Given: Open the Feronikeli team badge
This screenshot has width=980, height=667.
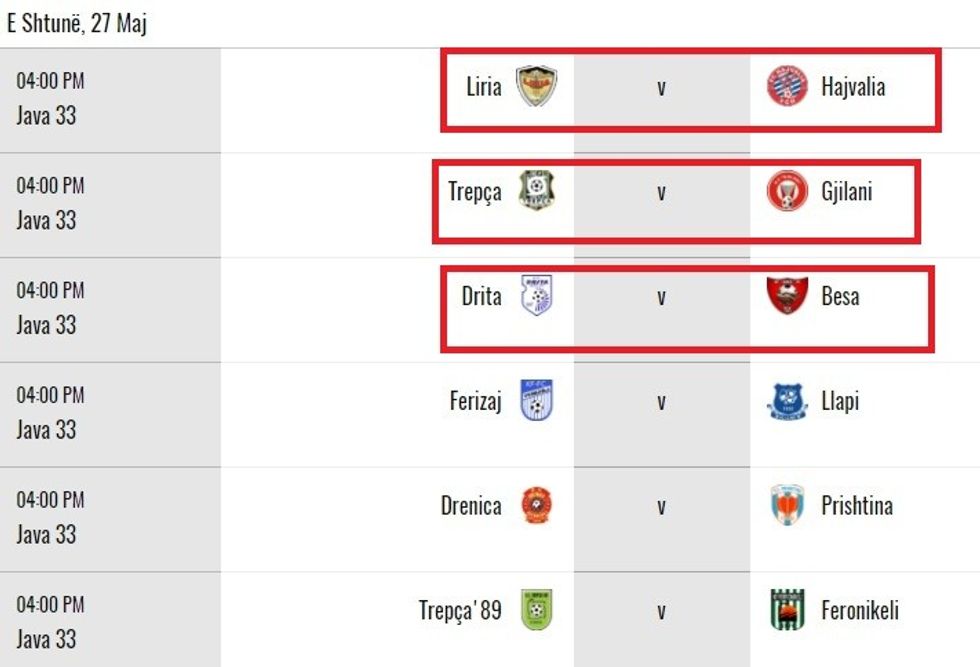Looking at the screenshot, I should pos(787,610).
